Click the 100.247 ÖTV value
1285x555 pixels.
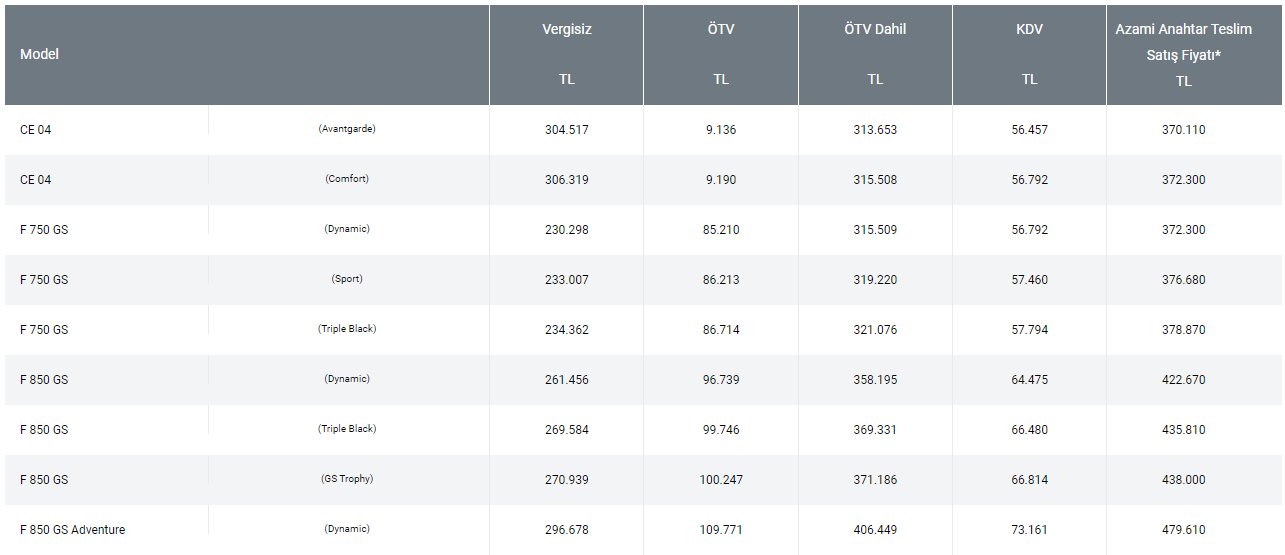point(721,480)
